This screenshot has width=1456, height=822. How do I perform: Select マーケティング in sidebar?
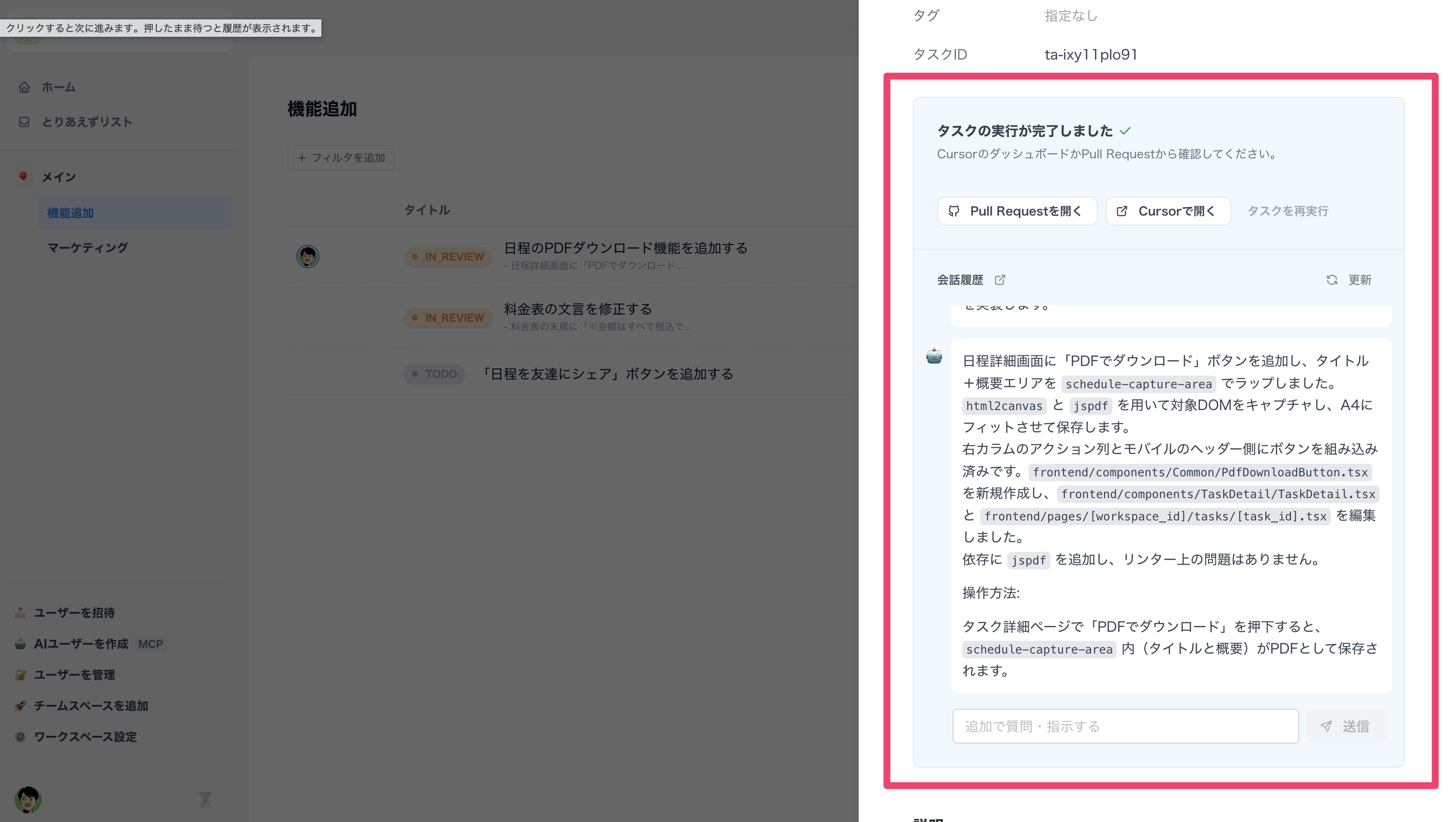88,248
